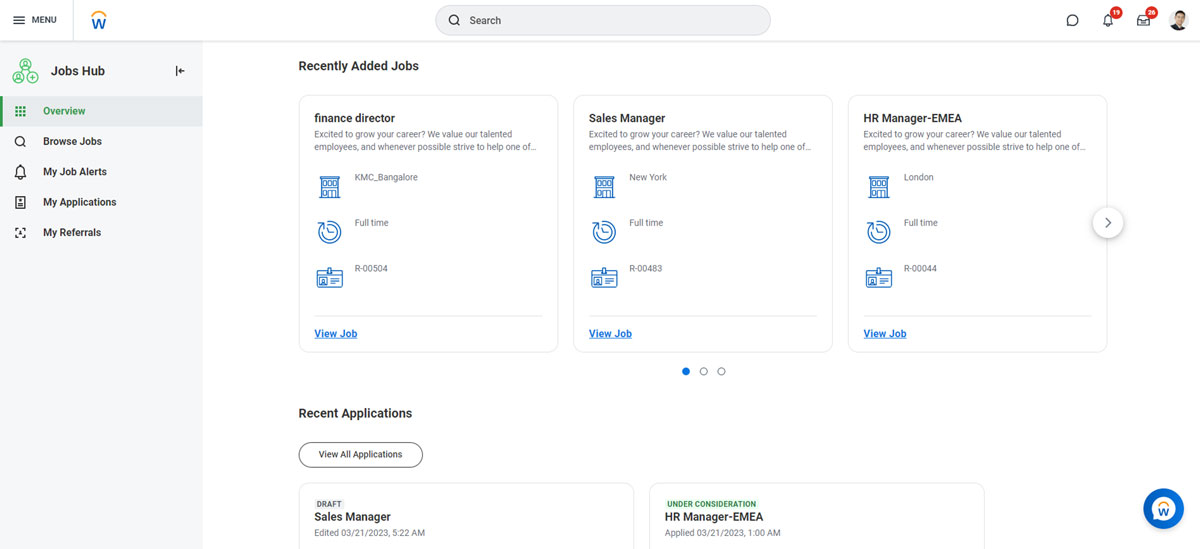1200x549 pixels.
Task: Click finance director card title
Action: point(355,118)
